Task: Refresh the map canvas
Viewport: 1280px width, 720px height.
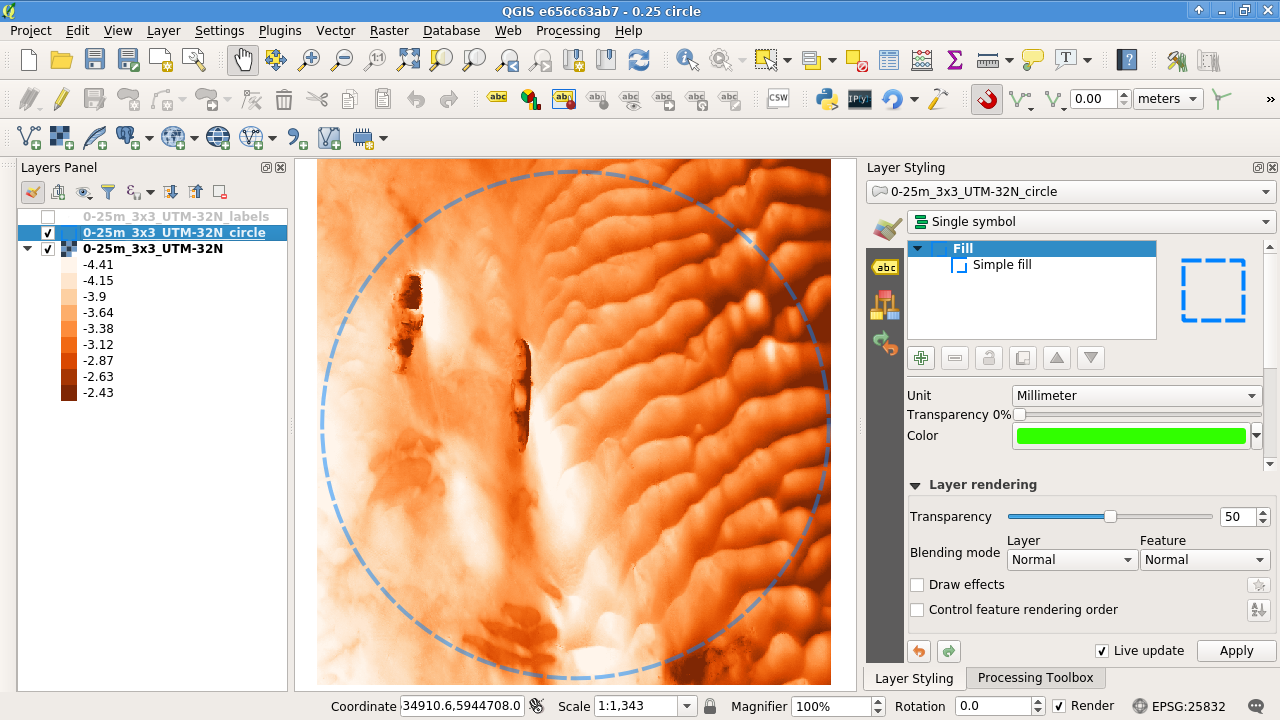Action: point(639,60)
